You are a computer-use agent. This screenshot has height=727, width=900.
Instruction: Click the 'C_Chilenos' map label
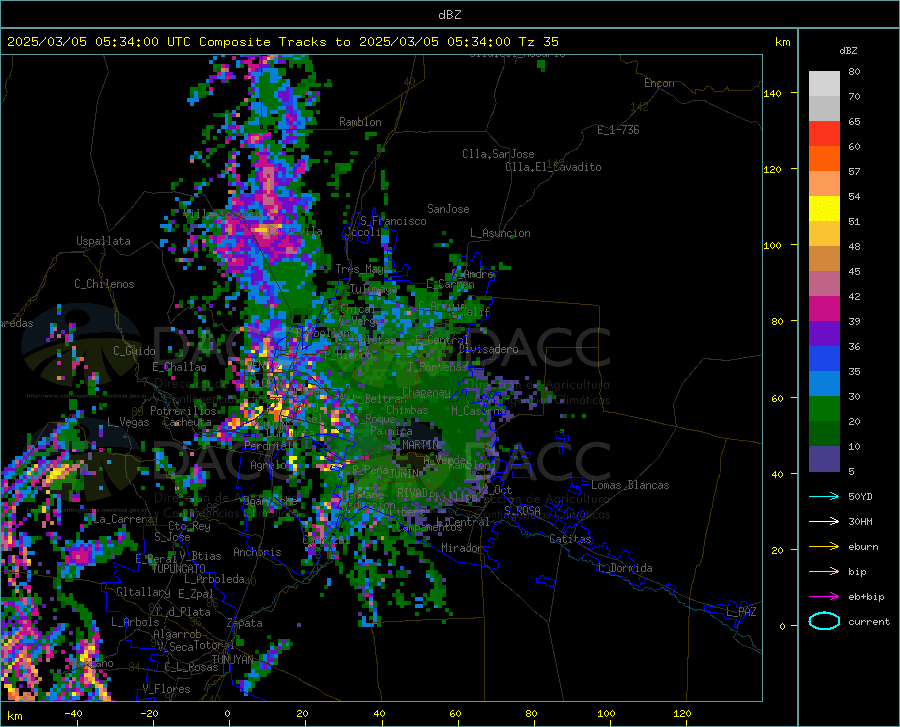pos(104,284)
